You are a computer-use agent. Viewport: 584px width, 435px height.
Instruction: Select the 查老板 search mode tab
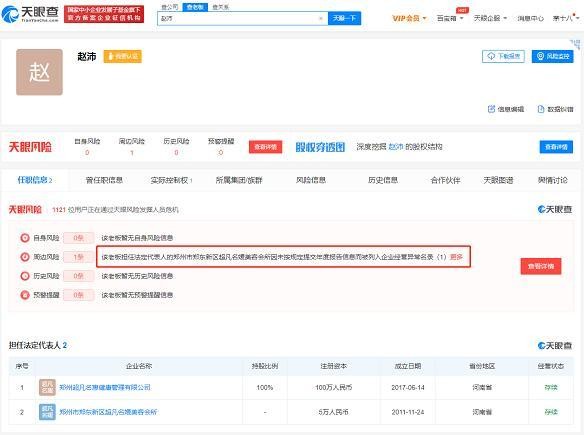pos(195,7)
